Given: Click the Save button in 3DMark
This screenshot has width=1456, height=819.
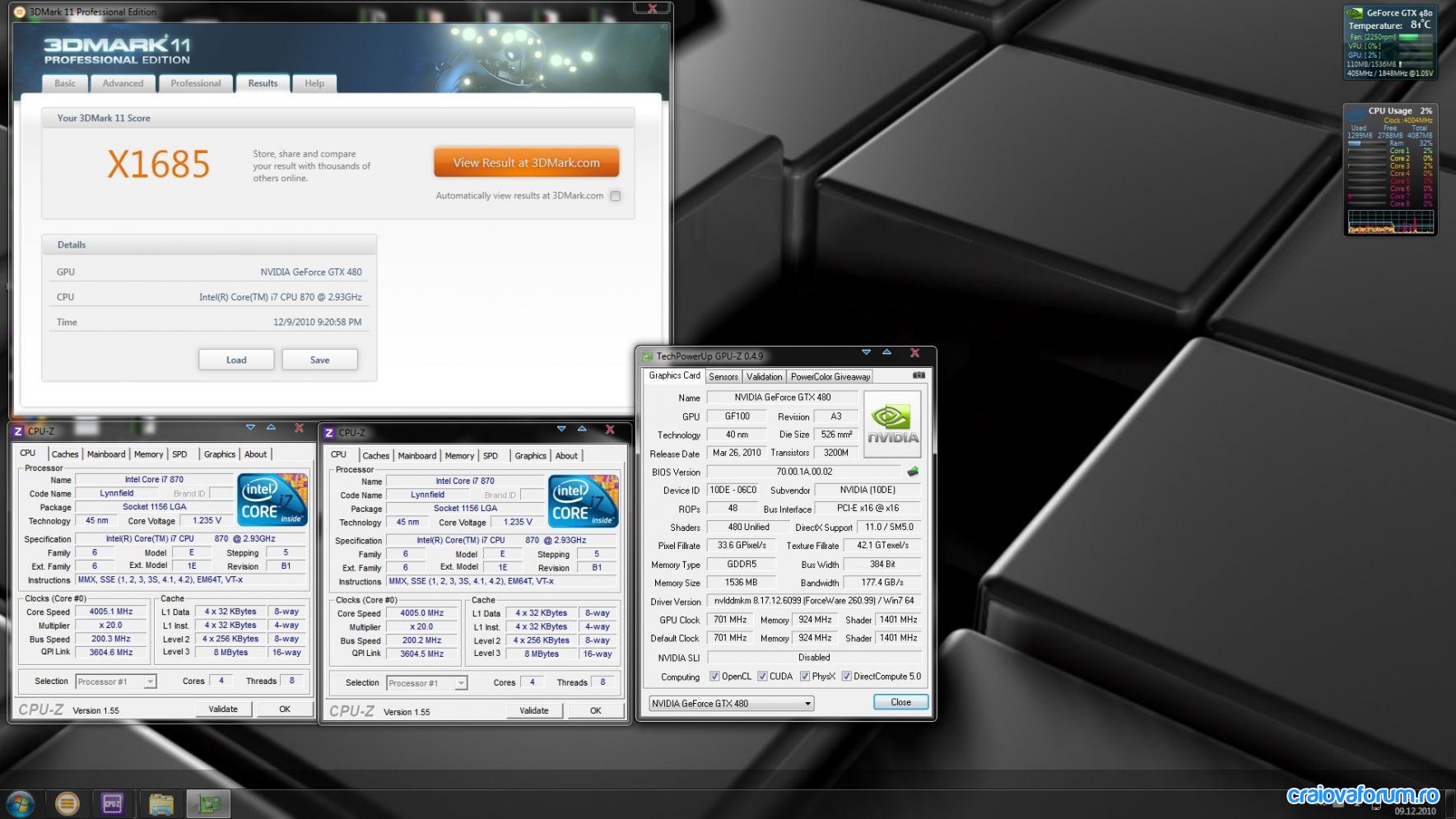Looking at the screenshot, I should pos(320,360).
